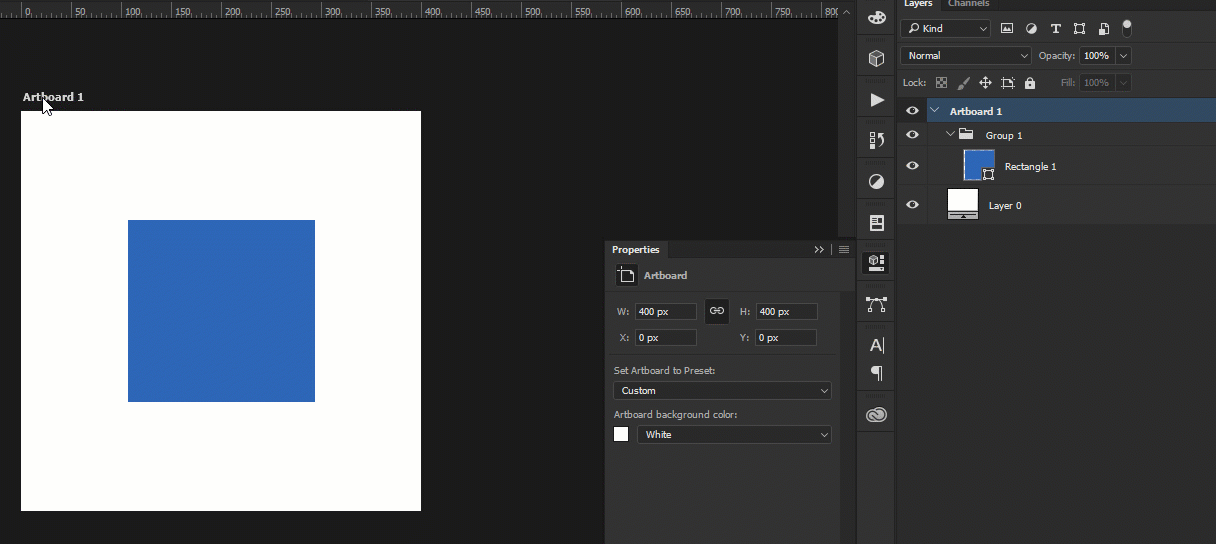
Task: Click the blue rectangle on the canvas
Action: [221, 311]
